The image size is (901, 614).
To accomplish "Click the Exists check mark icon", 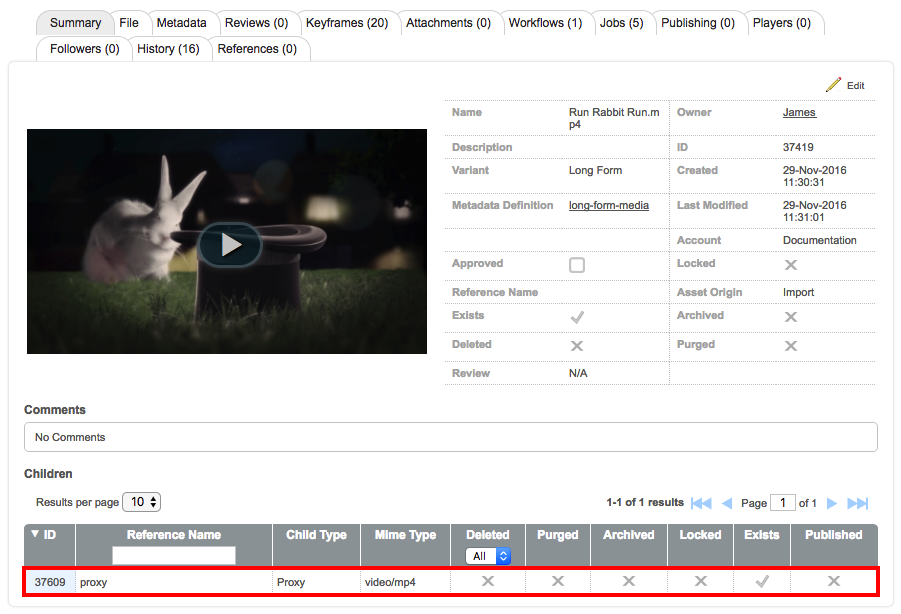I will click(576, 315).
